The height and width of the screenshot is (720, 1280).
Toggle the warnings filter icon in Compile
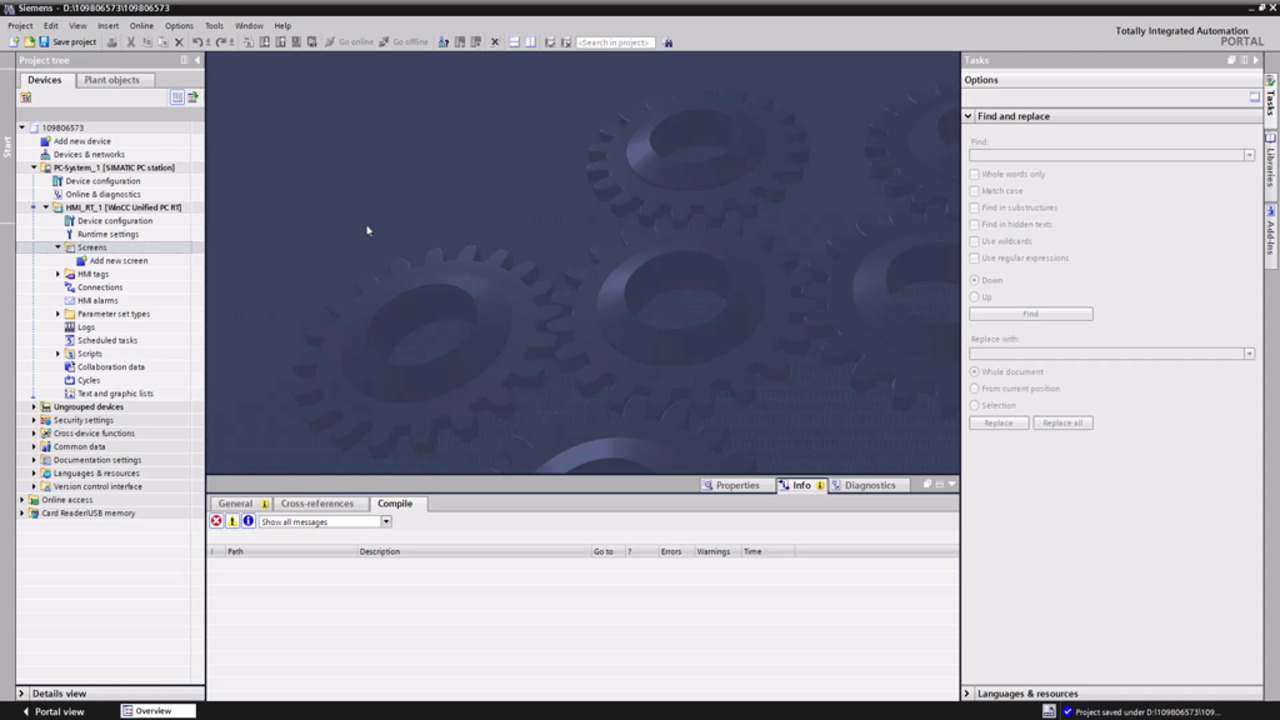point(232,521)
